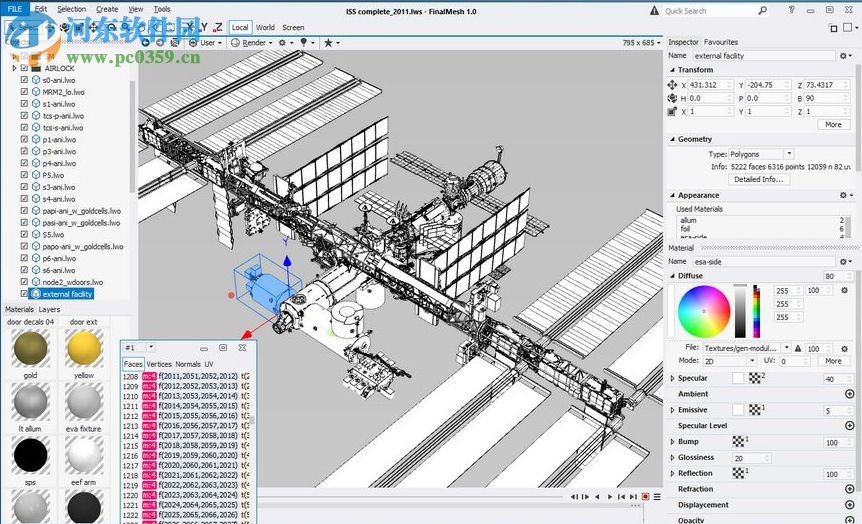Select the tcs-p-ani.lwo object
The height and width of the screenshot is (524, 862).
(x=63, y=115)
